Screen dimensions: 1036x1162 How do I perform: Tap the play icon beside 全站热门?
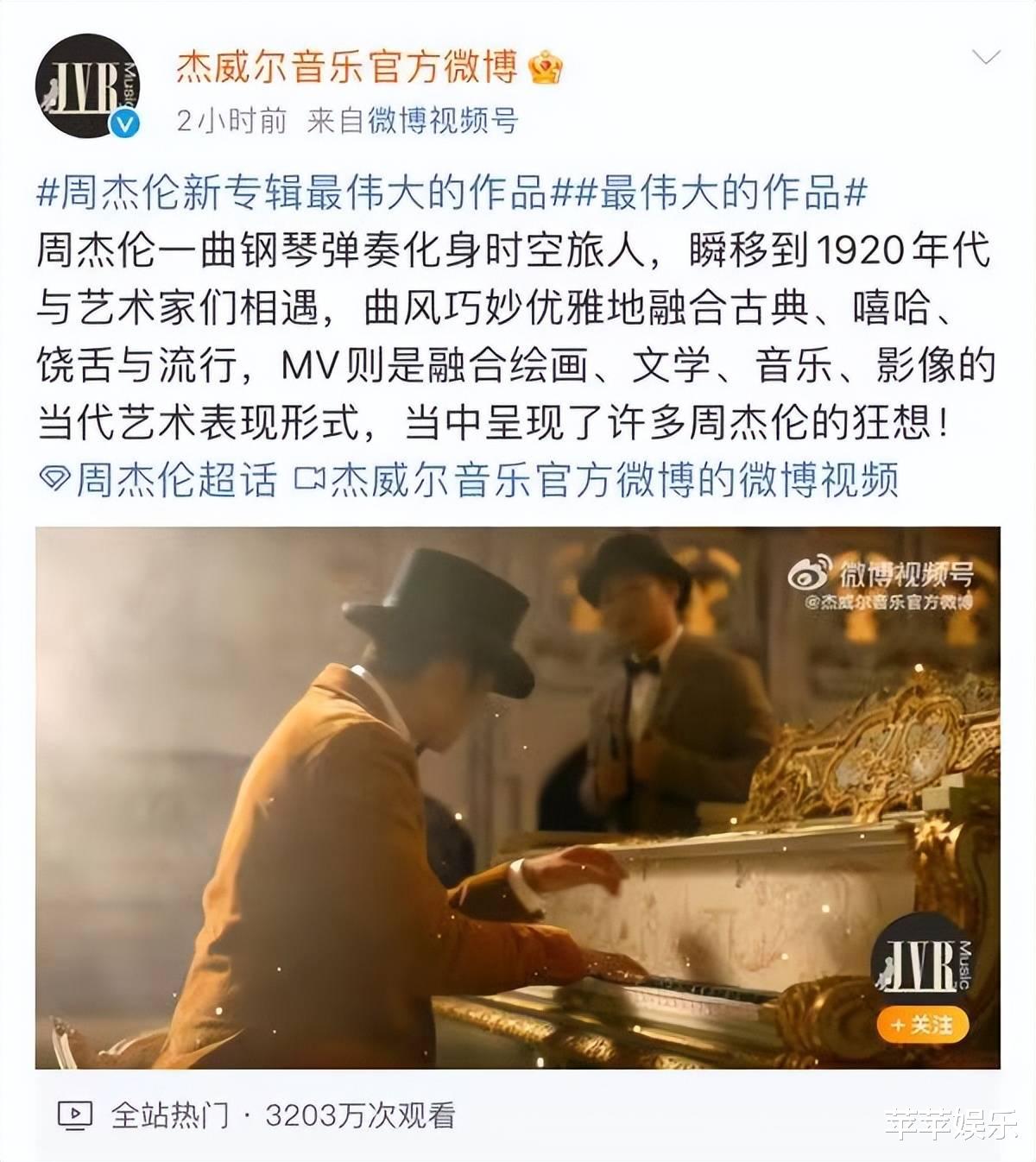click(74, 1115)
